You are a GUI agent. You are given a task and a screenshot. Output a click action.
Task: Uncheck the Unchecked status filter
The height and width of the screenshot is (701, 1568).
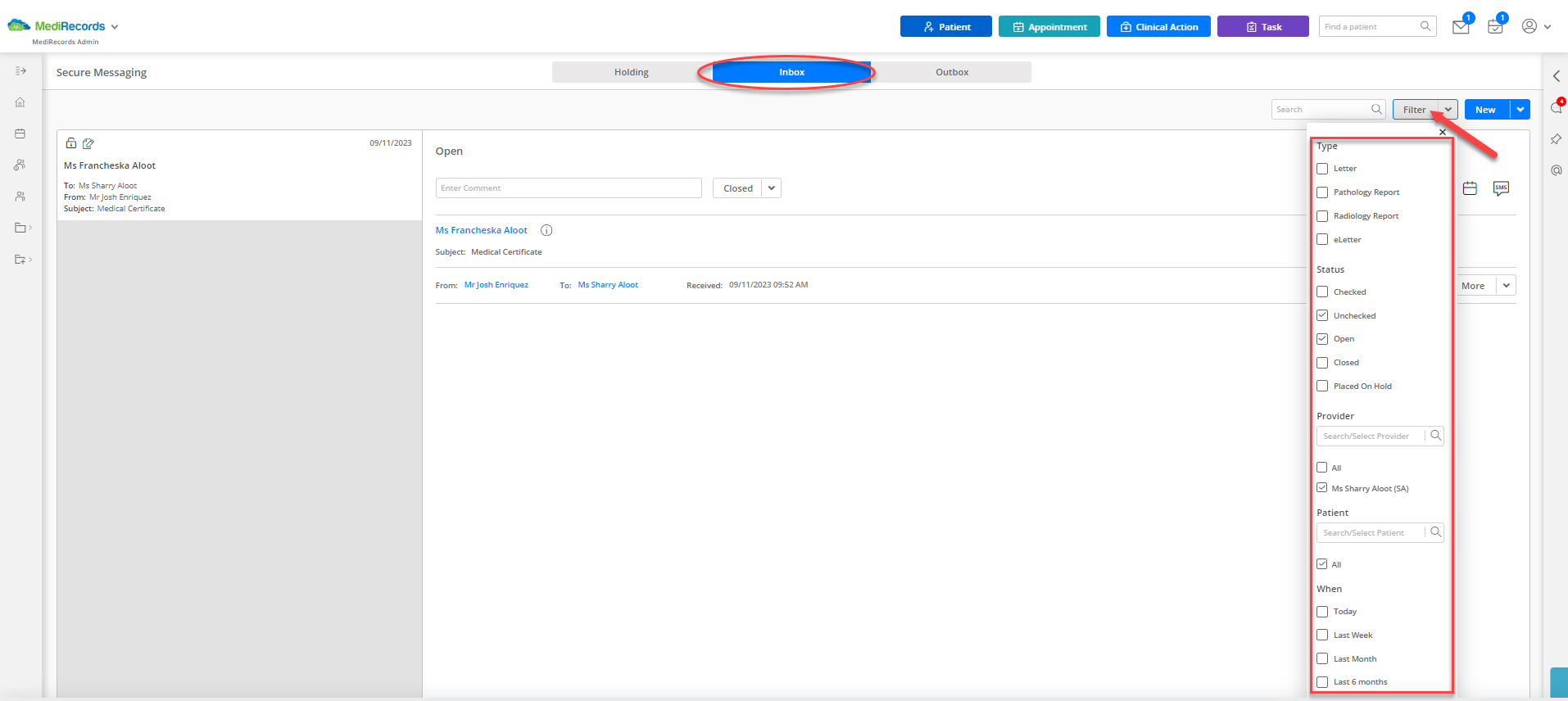pos(1322,315)
